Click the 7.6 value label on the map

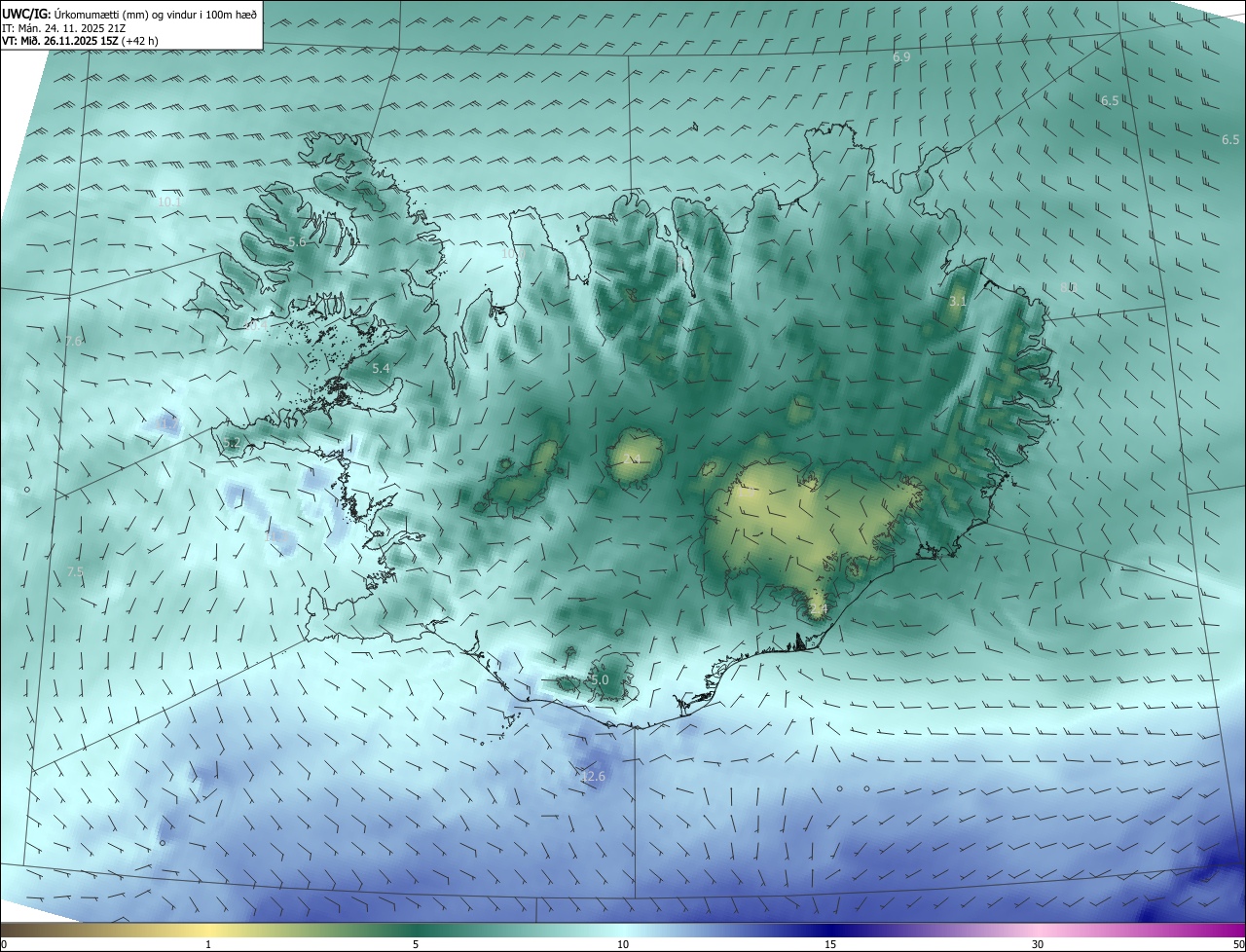[x=74, y=341]
